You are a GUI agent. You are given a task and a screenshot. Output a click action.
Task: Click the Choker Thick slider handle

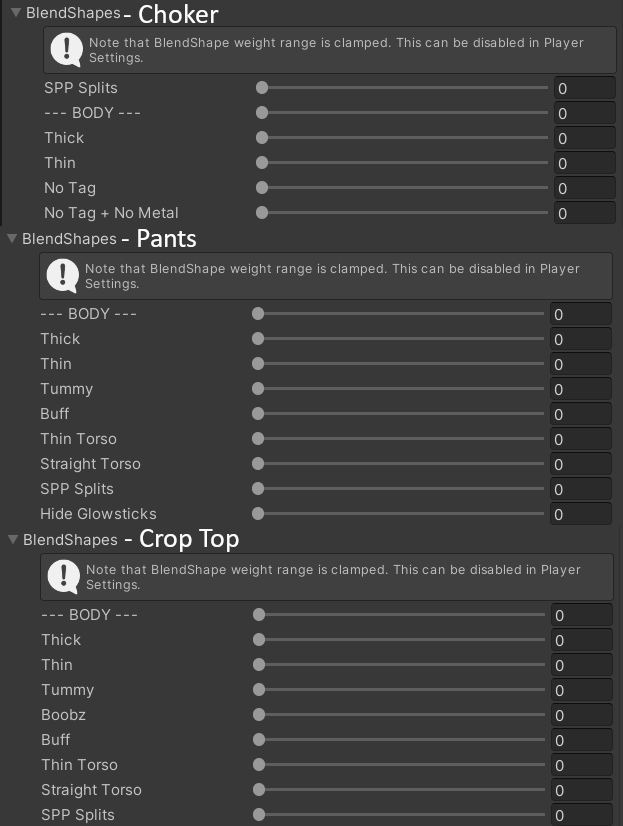[x=262, y=138]
